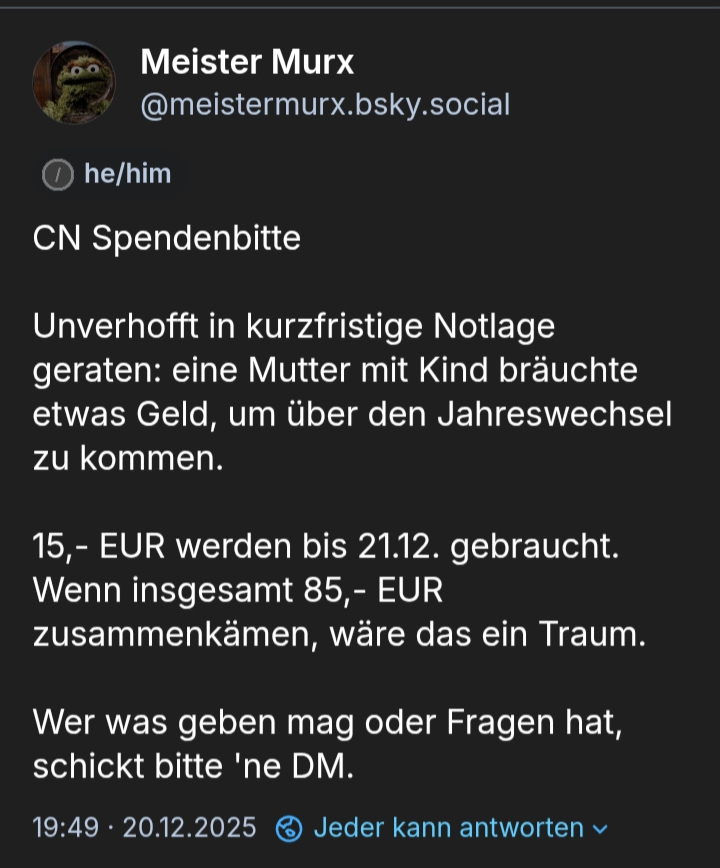Open Meister Murx's profile avatar picture
This screenshot has width=720, height=868.
pos(74,82)
